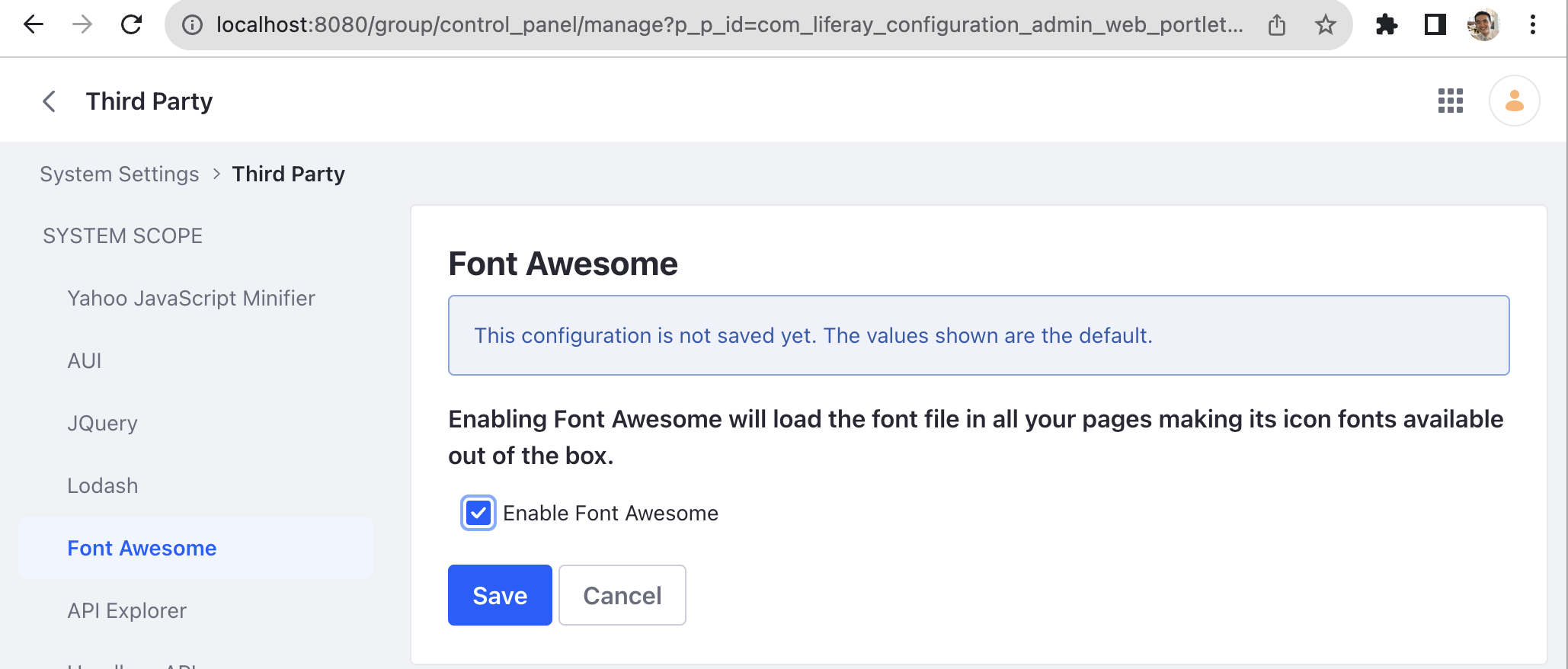Image resolution: width=1568 pixels, height=669 pixels.
Task: Select Lodash in the sidebar
Action: click(103, 485)
